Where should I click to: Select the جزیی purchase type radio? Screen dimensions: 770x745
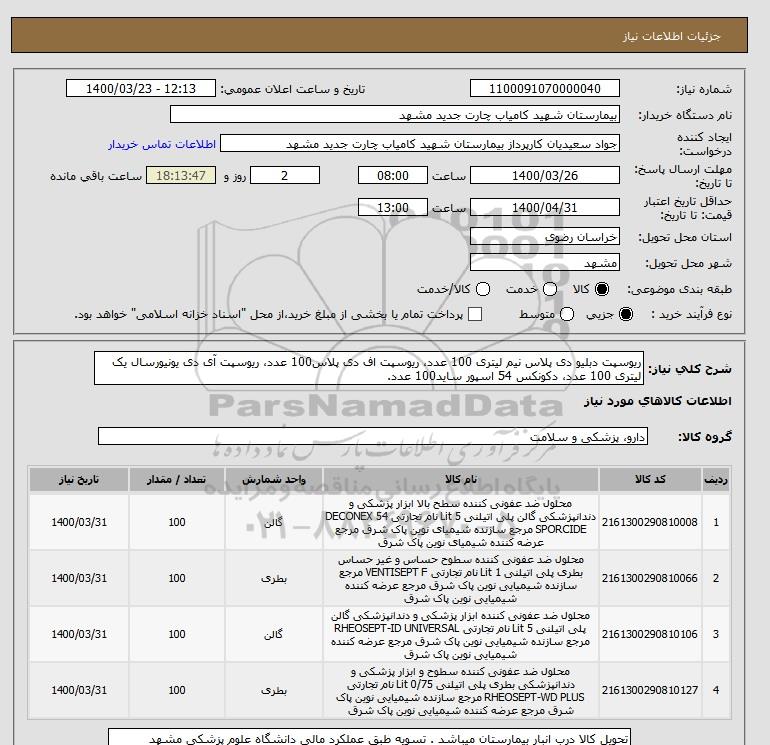[626, 314]
